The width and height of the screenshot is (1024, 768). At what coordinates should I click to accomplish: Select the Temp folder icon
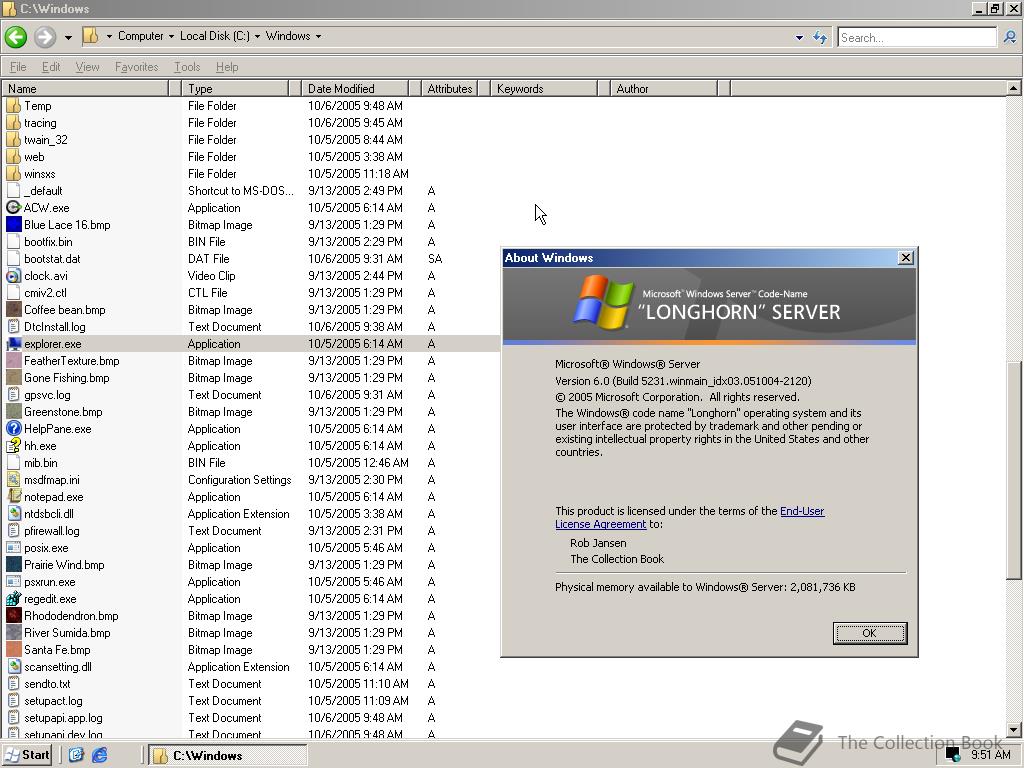14,105
